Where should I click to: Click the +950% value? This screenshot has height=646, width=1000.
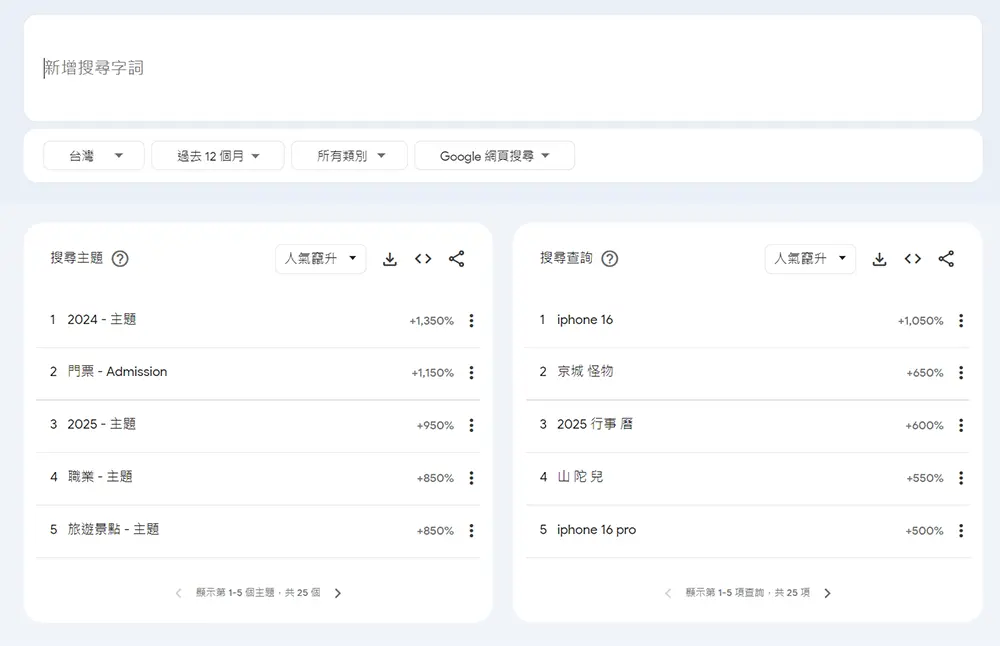436,425
